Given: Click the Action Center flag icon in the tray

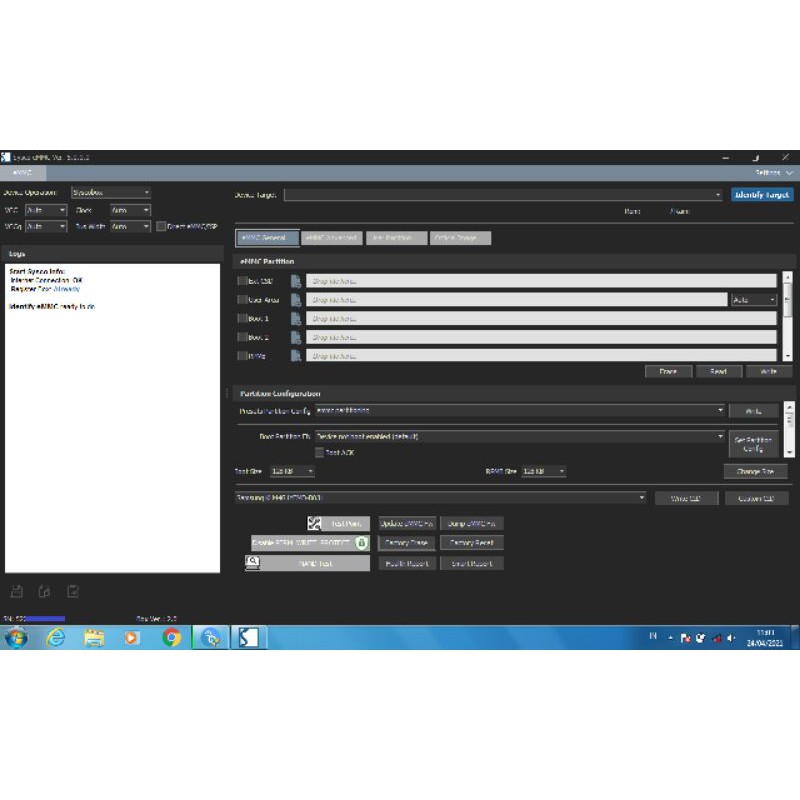Looking at the screenshot, I should tap(685, 638).
